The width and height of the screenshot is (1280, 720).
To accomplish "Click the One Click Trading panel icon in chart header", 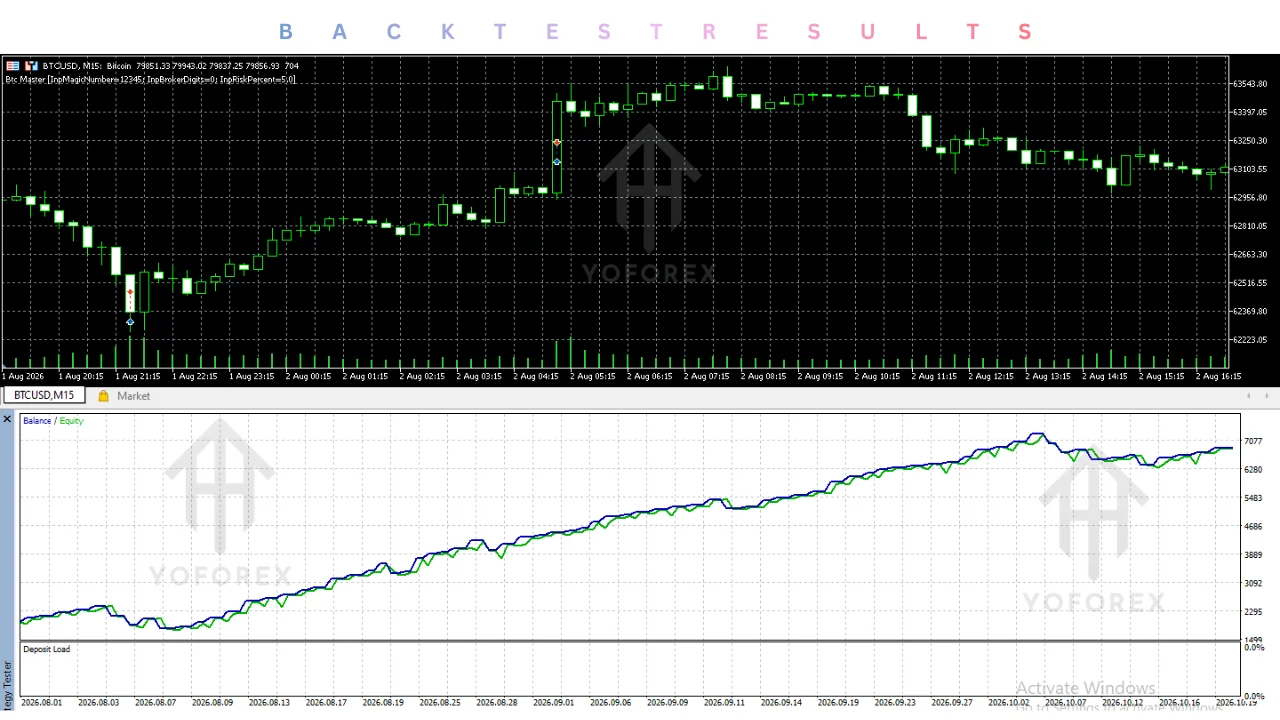I will [13, 66].
